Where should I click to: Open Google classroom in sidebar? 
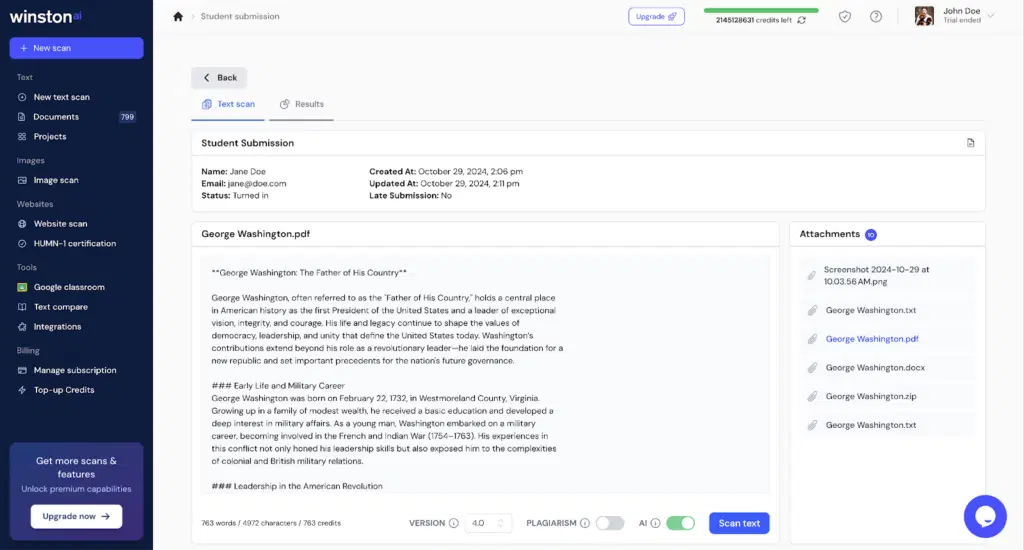[69, 287]
